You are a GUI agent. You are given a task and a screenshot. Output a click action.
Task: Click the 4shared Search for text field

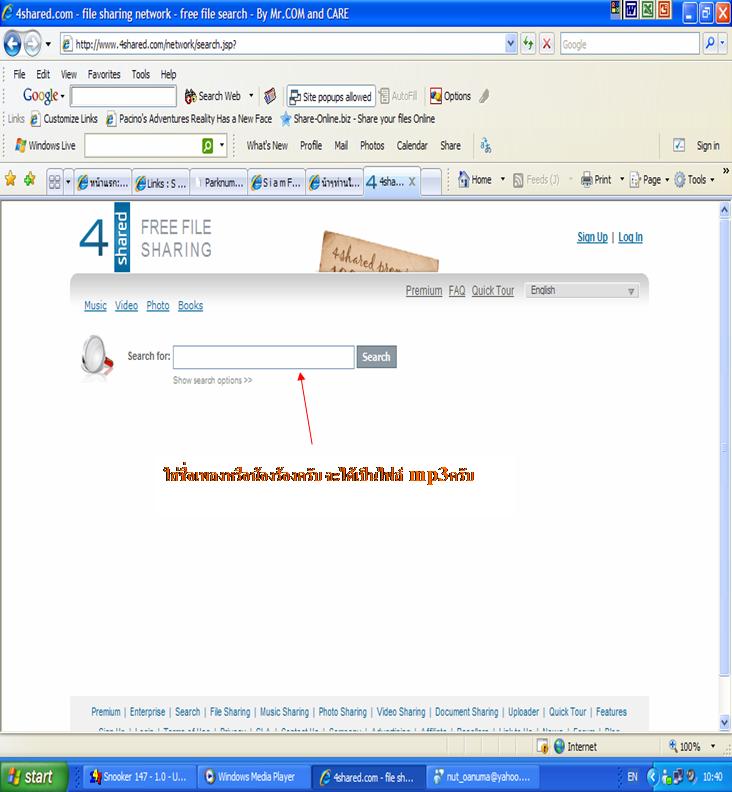(264, 357)
